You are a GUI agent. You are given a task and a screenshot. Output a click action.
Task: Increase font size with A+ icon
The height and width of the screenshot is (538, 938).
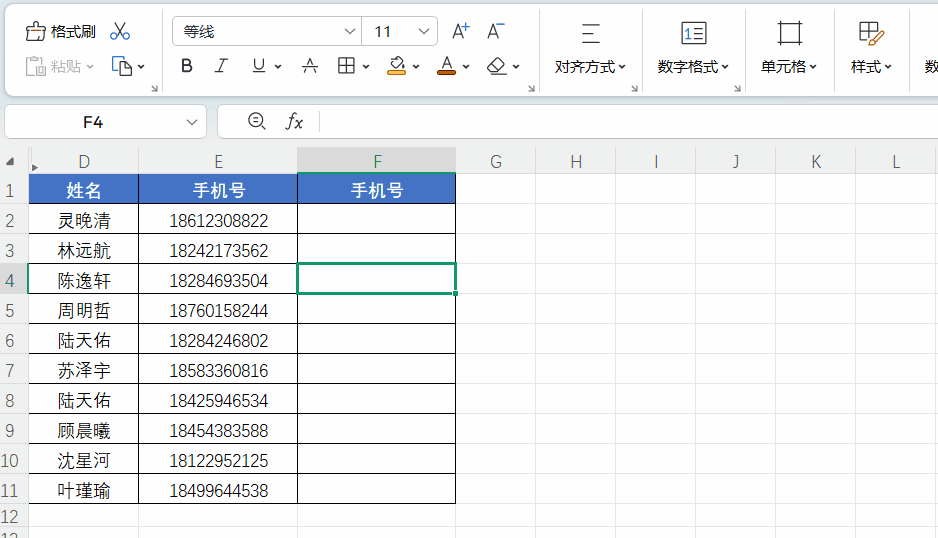coord(461,31)
